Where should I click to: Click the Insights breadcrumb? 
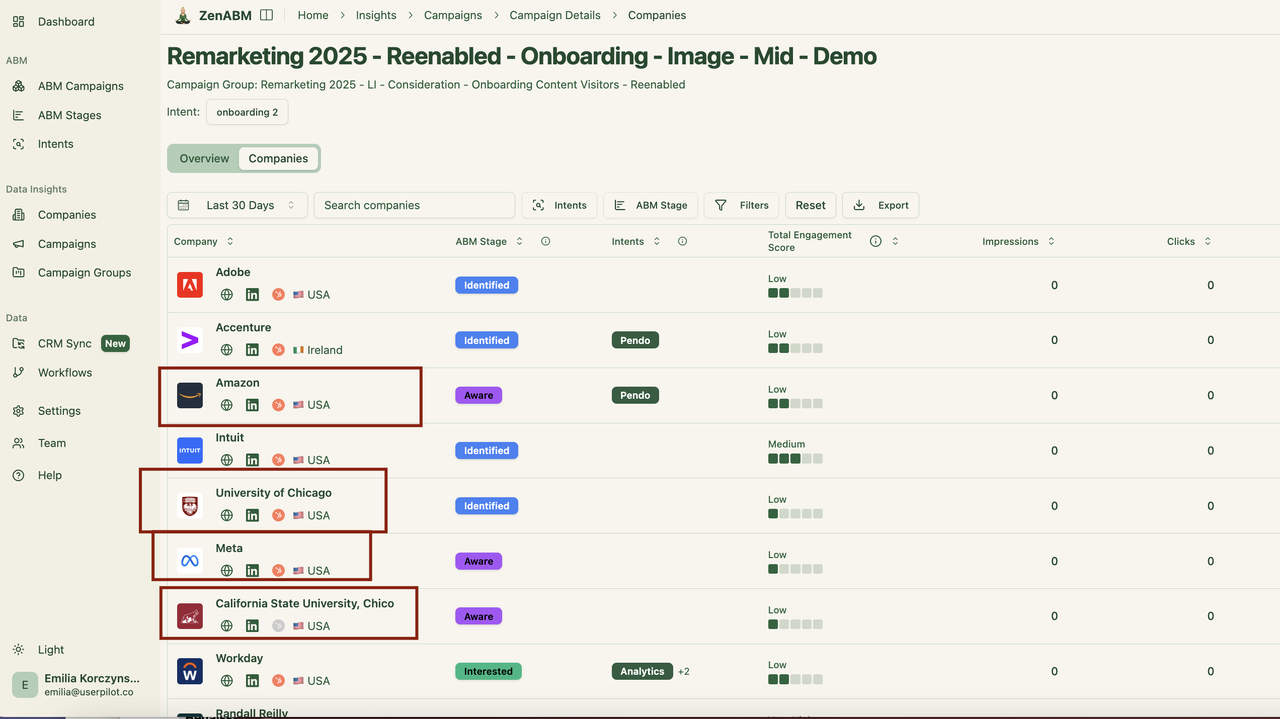(376, 15)
